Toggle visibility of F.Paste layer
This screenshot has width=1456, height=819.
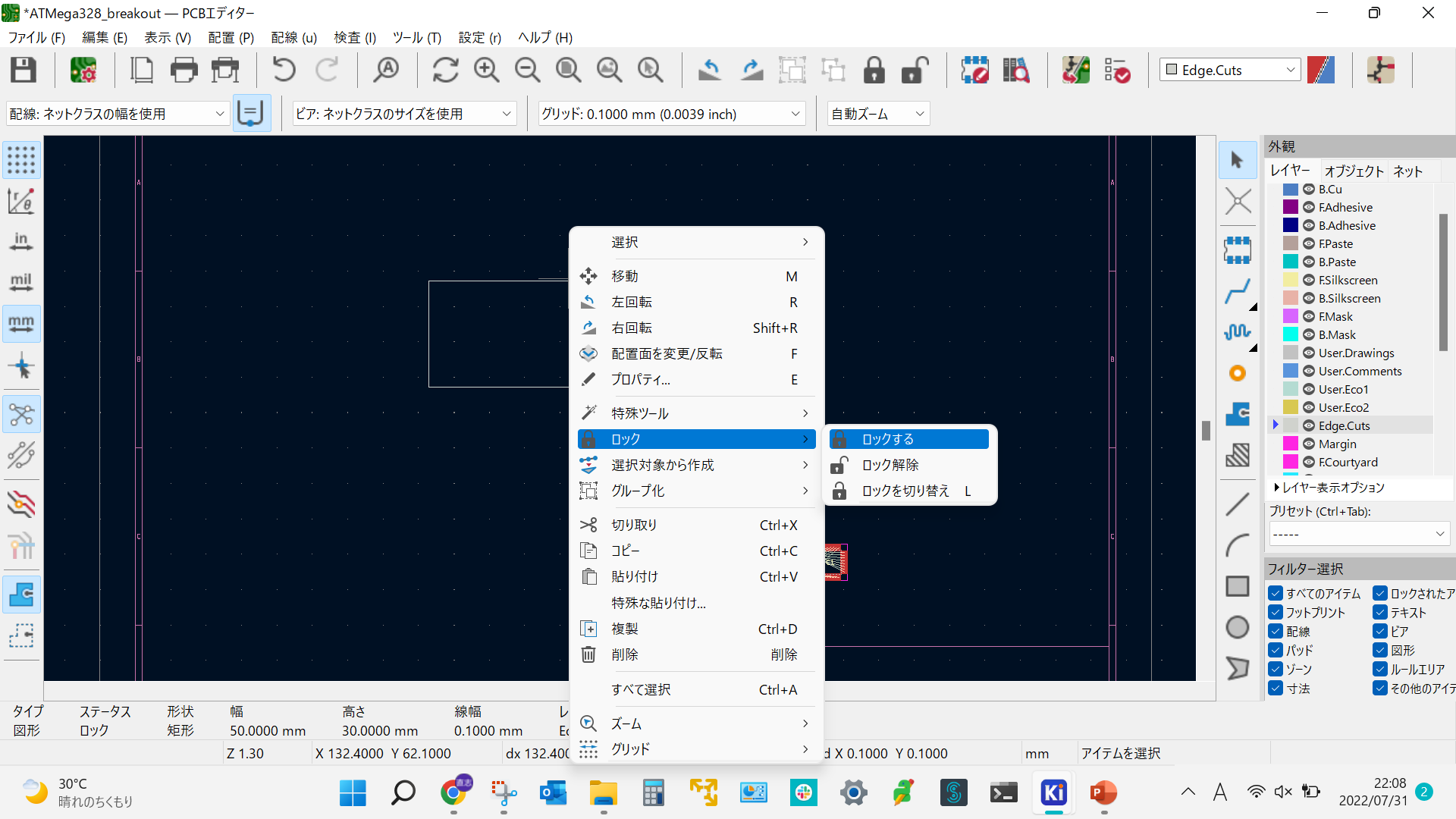click(1309, 244)
